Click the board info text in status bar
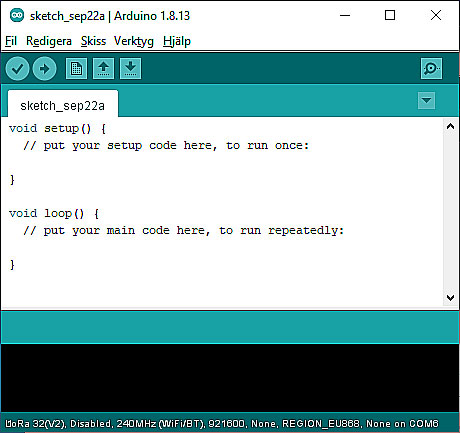Image resolution: width=460 pixels, height=433 pixels. [x=222, y=424]
